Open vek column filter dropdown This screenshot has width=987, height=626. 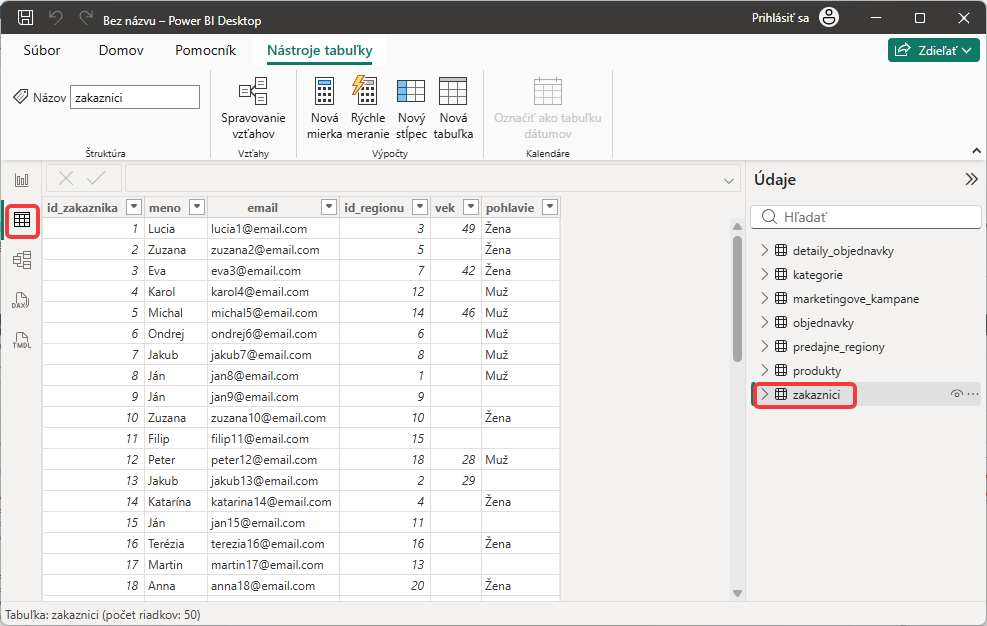(x=471, y=207)
